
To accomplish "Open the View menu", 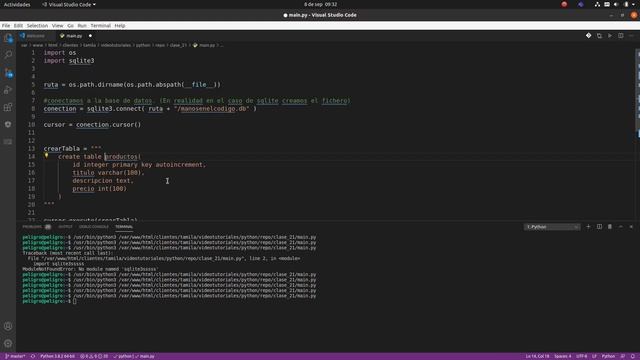I will 58,26.
